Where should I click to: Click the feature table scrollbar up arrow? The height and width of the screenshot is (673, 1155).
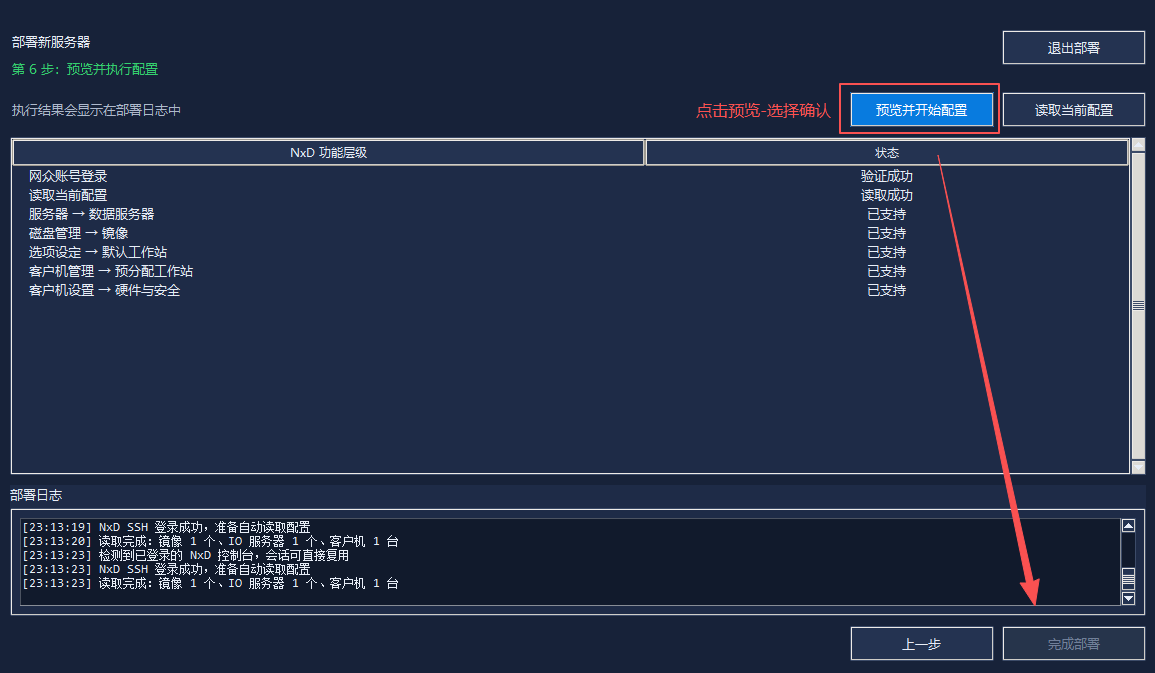point(1138,144)
